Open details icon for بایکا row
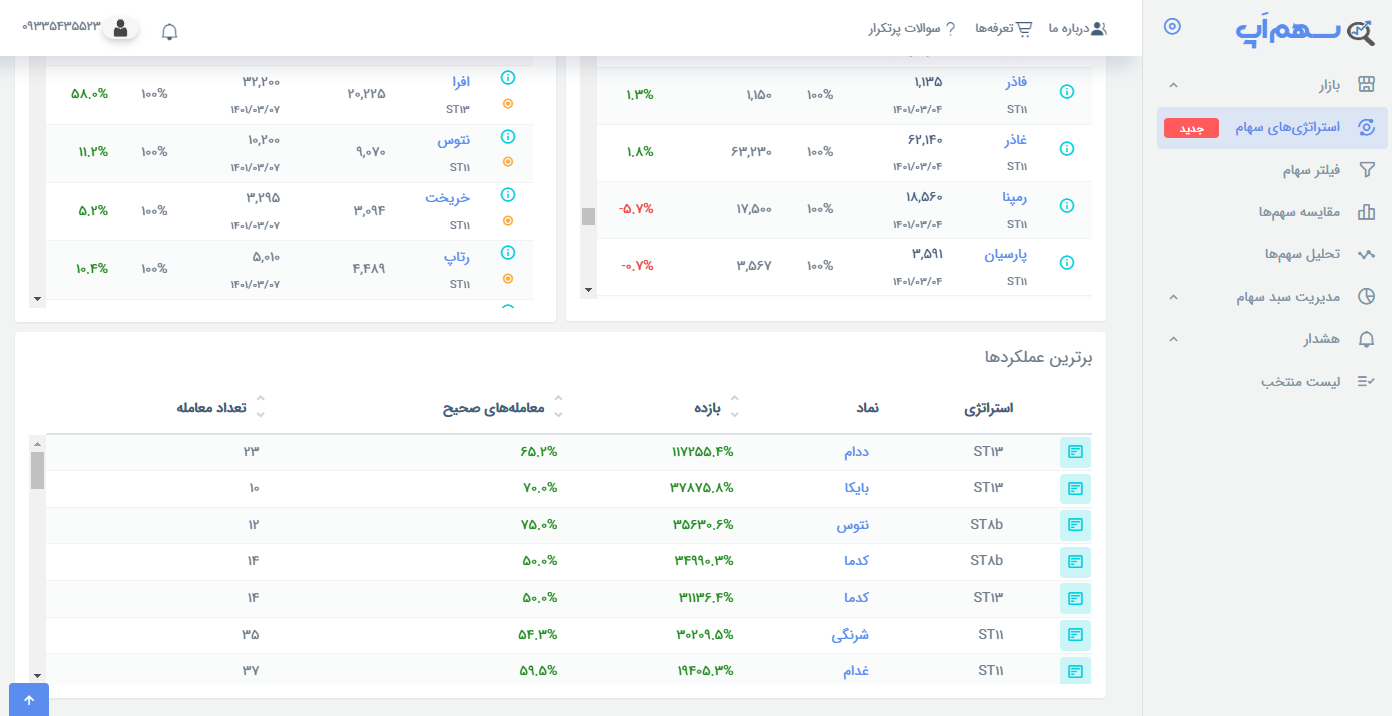Viewport: 1392px width, 716px height. [x=1075, y=489]
